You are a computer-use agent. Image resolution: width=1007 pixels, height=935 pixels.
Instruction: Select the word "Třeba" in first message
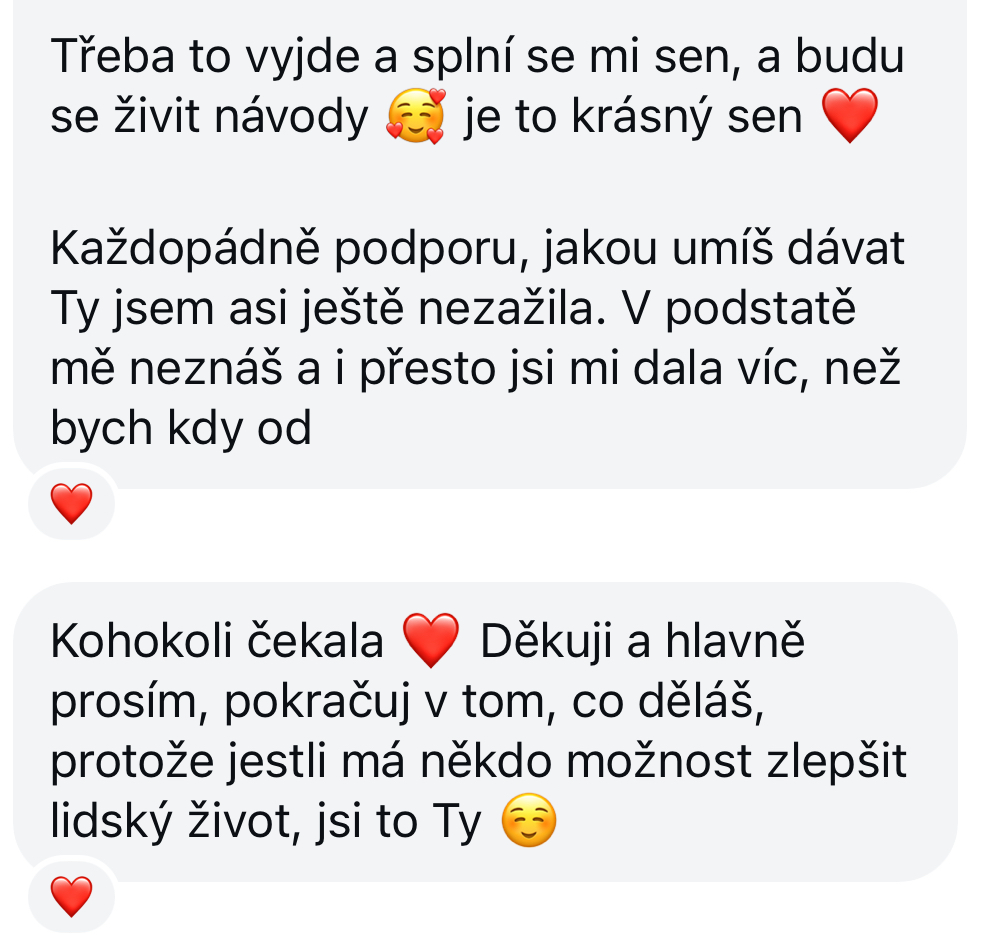(x=112, y=57)
